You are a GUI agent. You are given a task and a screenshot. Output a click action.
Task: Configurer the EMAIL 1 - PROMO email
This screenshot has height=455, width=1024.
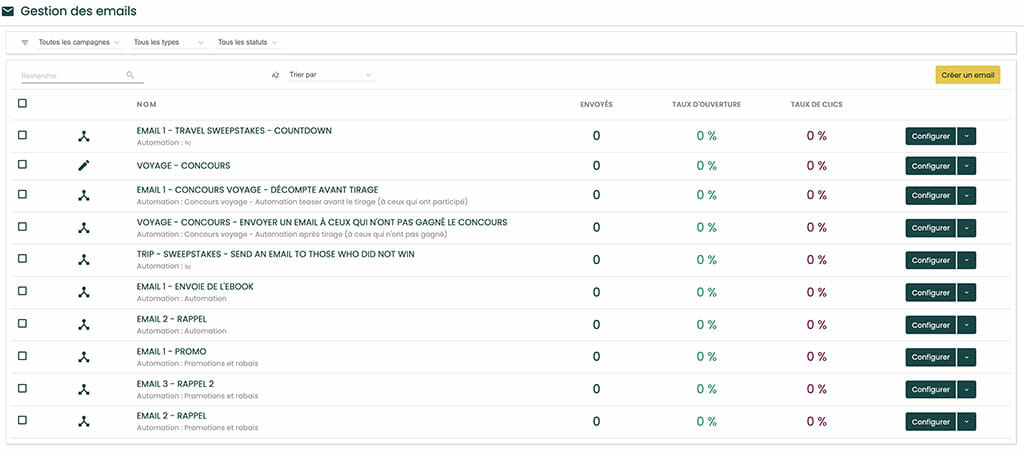(x=931, y=357)
